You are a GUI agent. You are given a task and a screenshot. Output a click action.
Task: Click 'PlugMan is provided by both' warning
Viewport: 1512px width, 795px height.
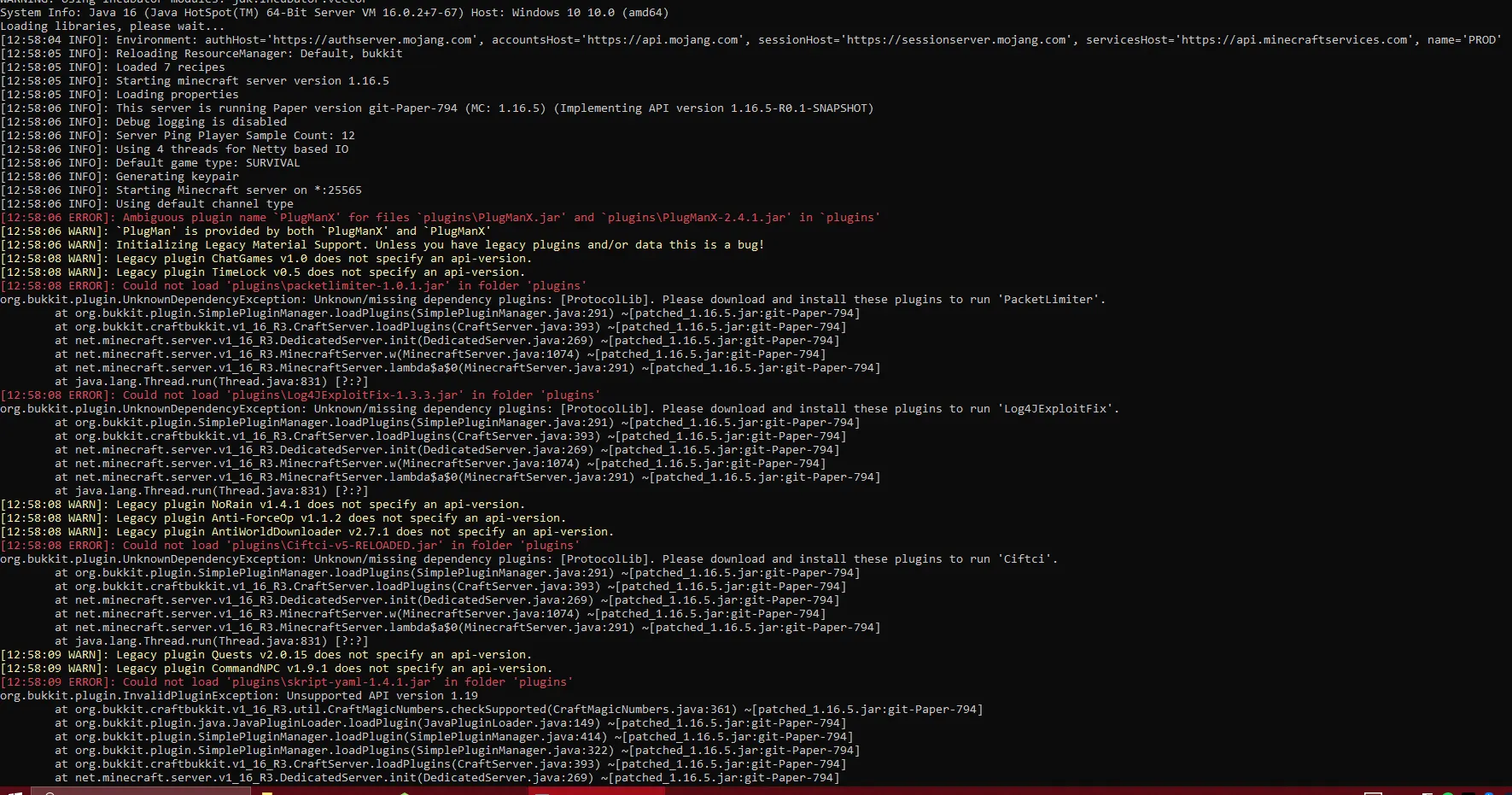coord(246,231)
